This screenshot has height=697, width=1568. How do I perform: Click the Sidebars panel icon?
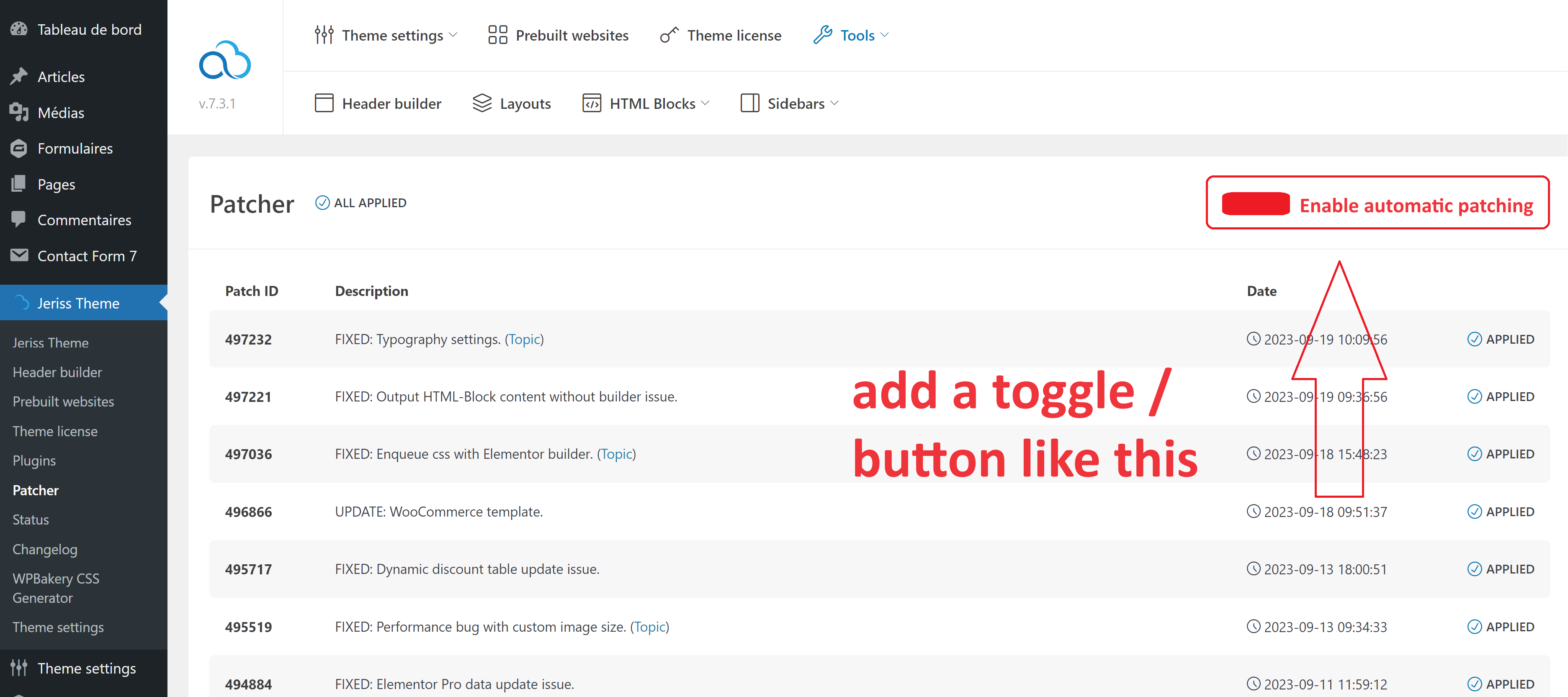[x=749, y=103]
